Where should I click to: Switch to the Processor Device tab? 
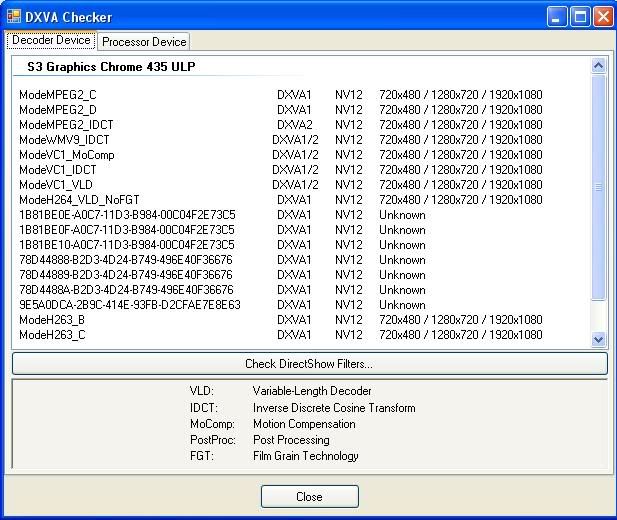point(144,42)
